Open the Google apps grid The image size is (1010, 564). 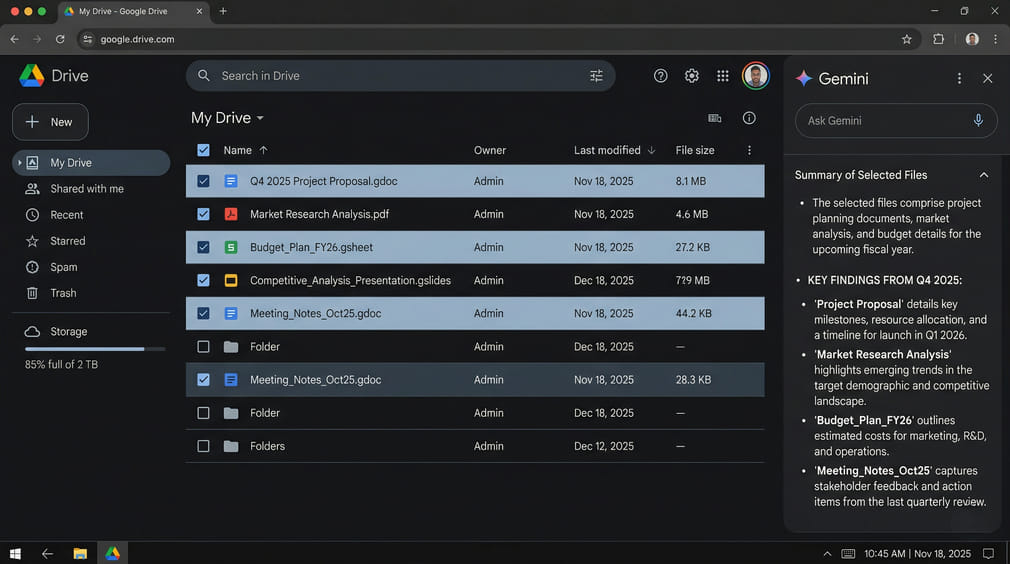[723, 76]
